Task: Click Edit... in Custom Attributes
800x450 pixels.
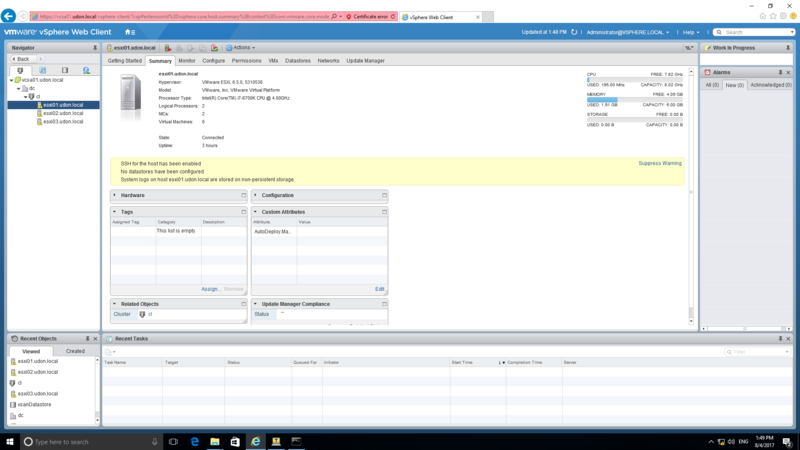Action: (380, 289)
